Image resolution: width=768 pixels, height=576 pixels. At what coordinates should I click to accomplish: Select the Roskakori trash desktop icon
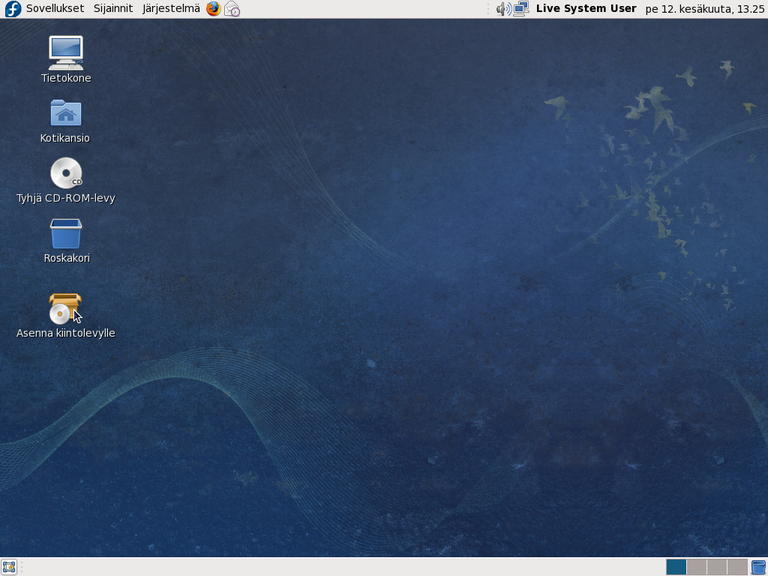[x=66, y=234]
